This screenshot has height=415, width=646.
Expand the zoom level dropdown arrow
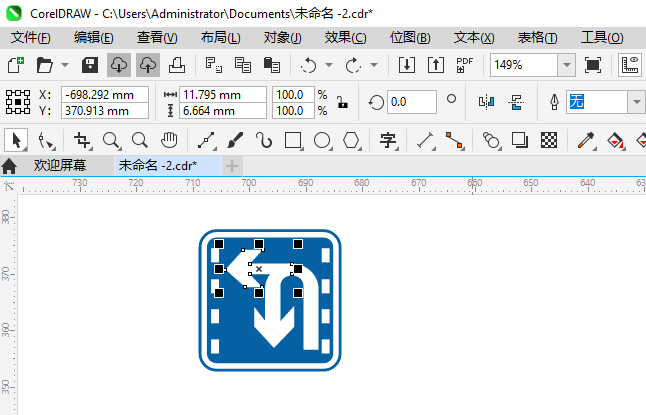point(567,65)
